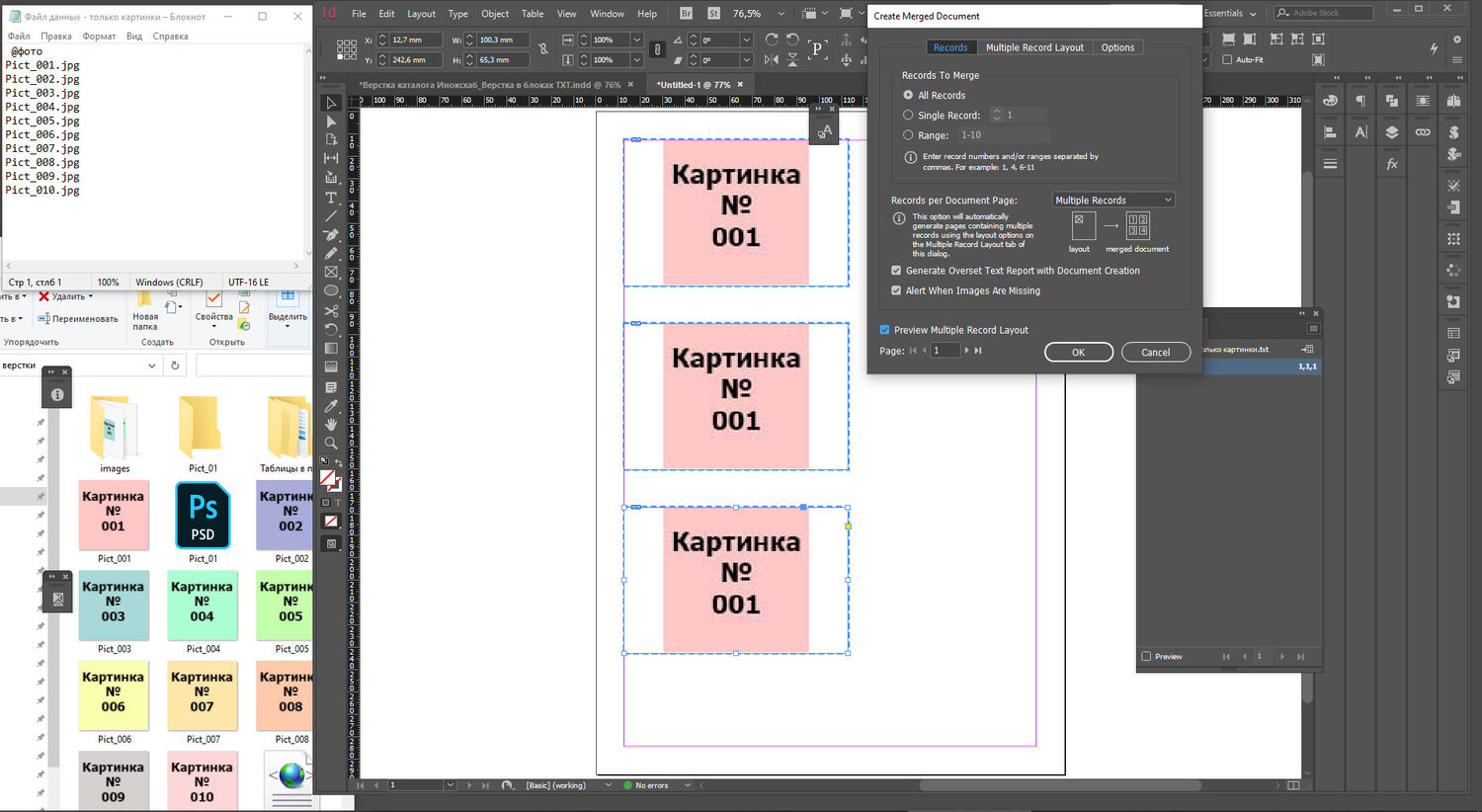Open the Table menu

point(533,14)
